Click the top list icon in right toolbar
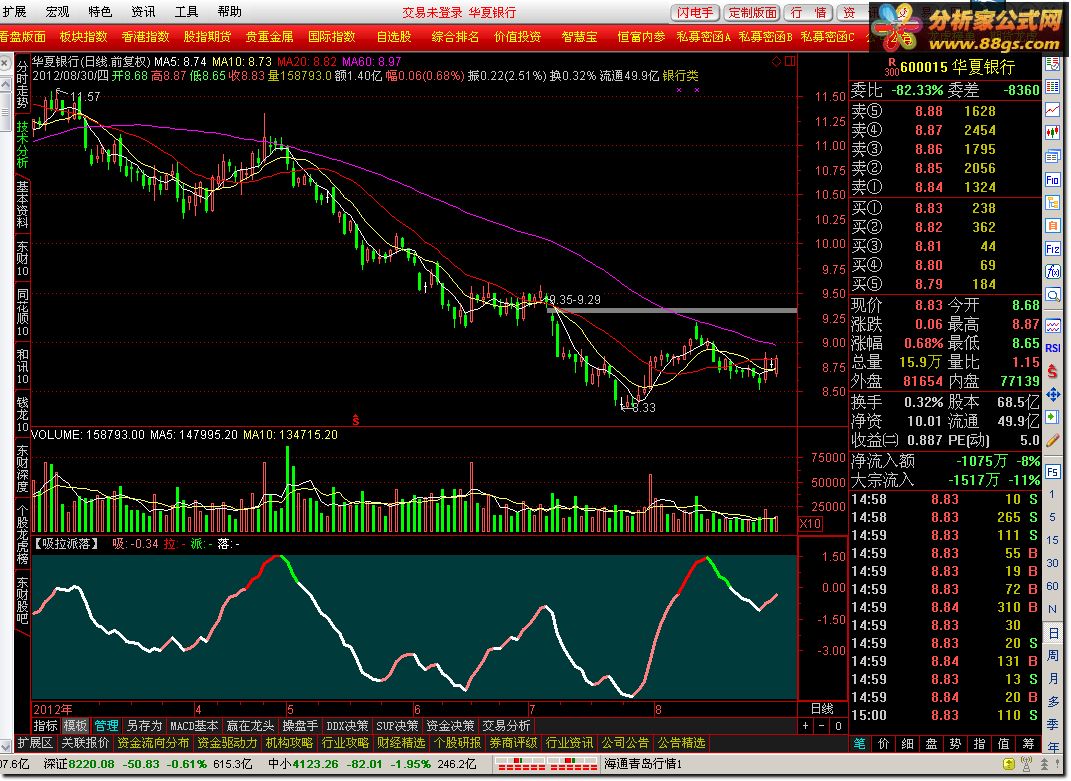This screenshot has height=781, width=1071. [1053, 64]
